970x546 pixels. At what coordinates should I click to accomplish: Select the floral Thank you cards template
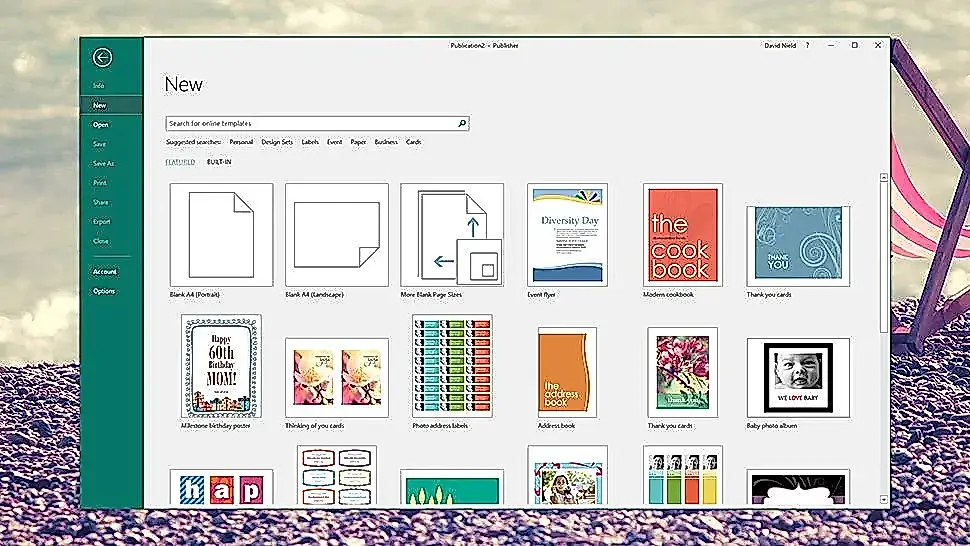coord(682,372)
